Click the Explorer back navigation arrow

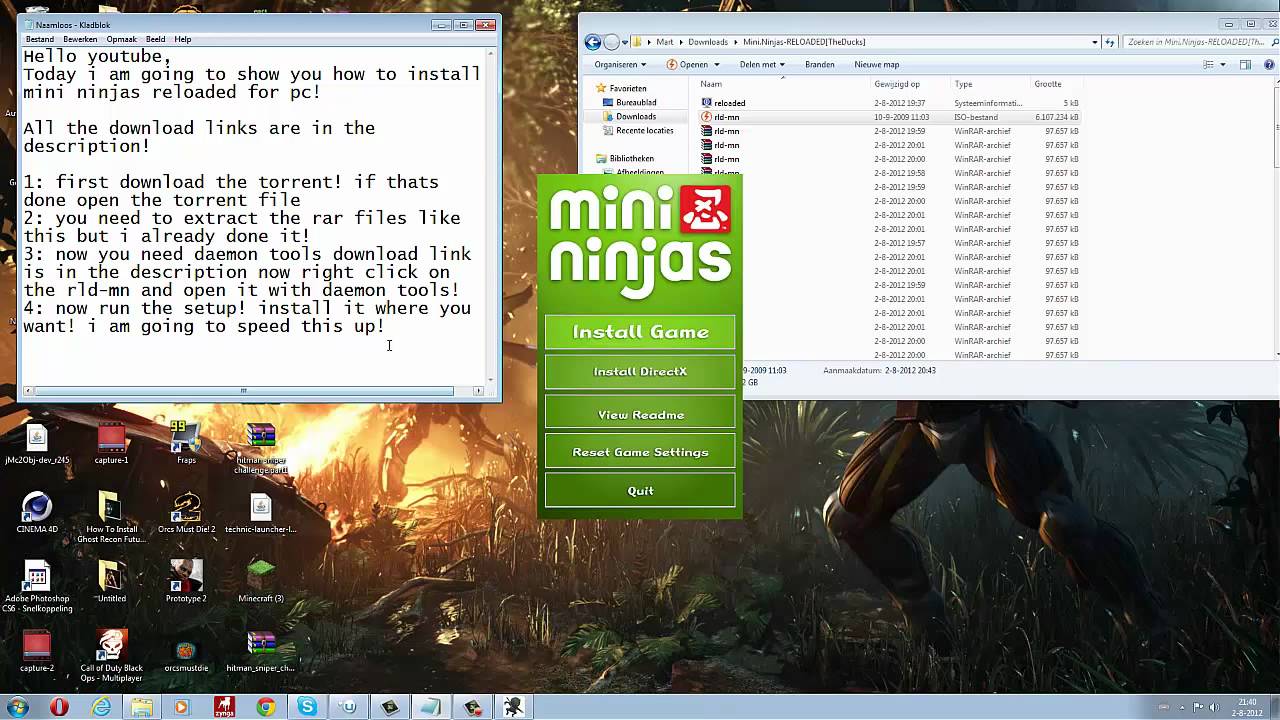coord(593,42)
